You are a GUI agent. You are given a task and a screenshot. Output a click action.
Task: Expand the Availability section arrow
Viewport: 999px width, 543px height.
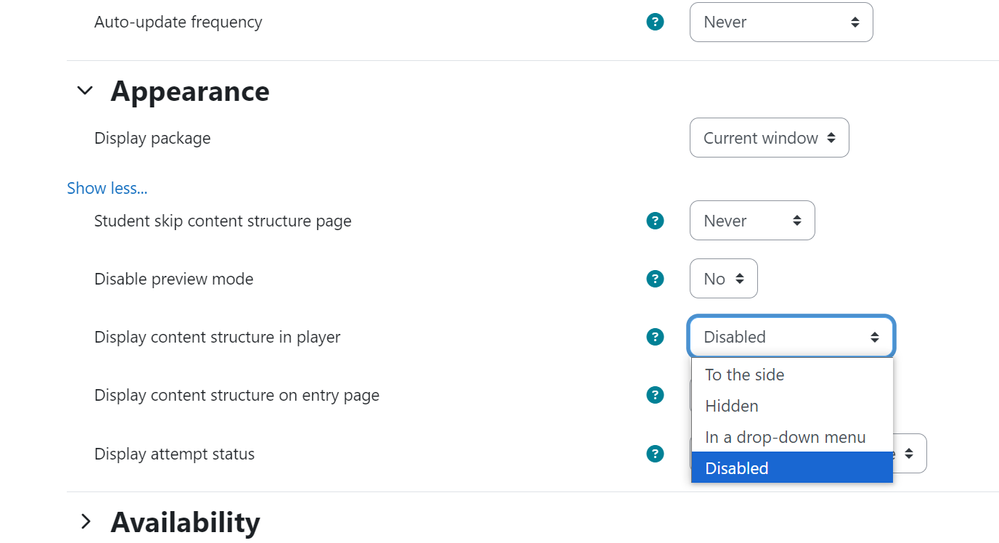coord(85,522)
